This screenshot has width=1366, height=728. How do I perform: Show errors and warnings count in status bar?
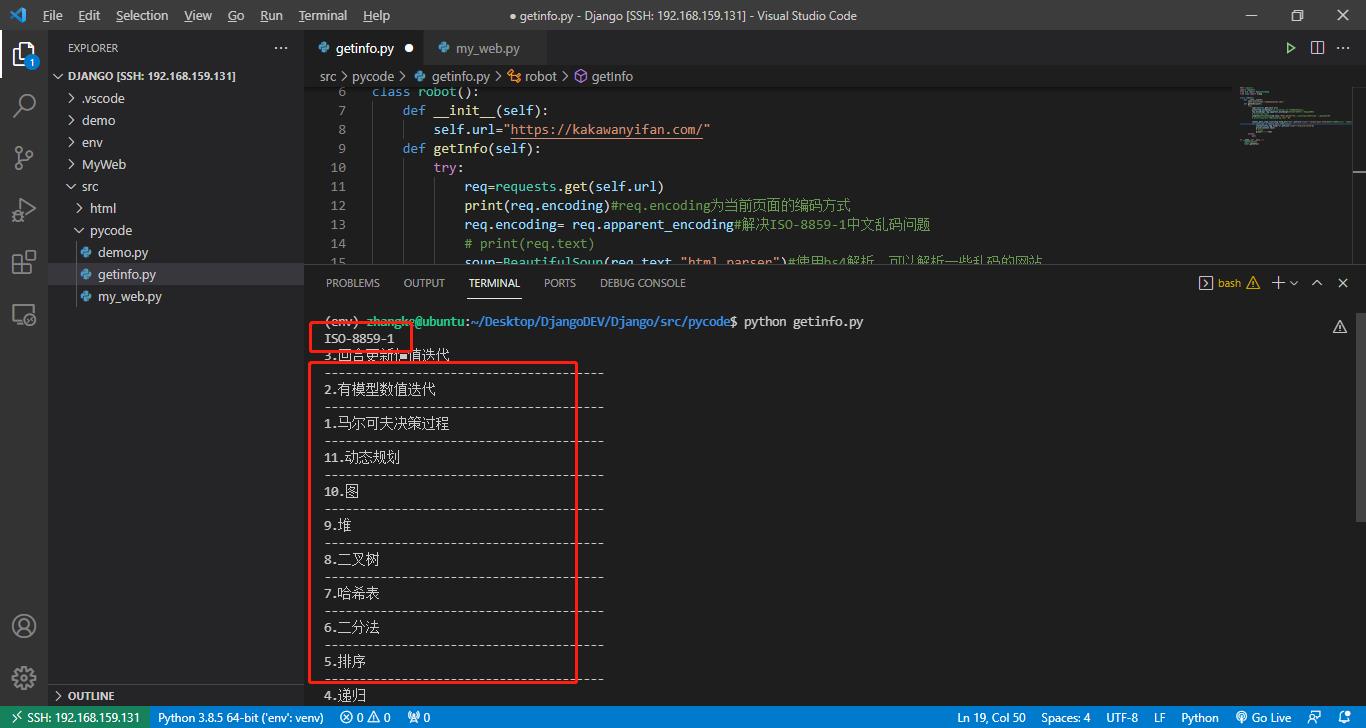tap(365, 717)
